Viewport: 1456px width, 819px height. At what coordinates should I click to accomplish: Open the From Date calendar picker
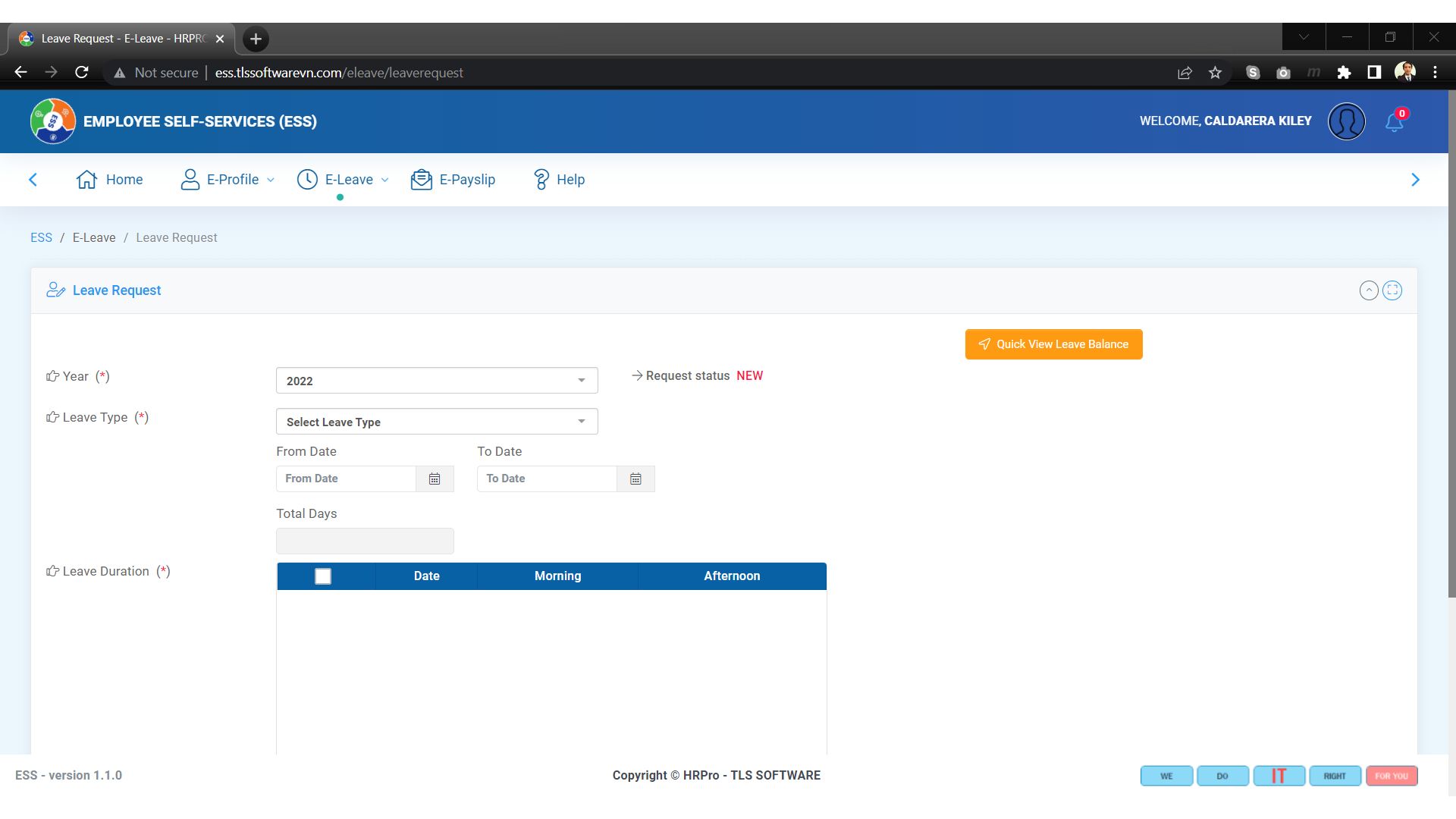(x=435, y=479)
